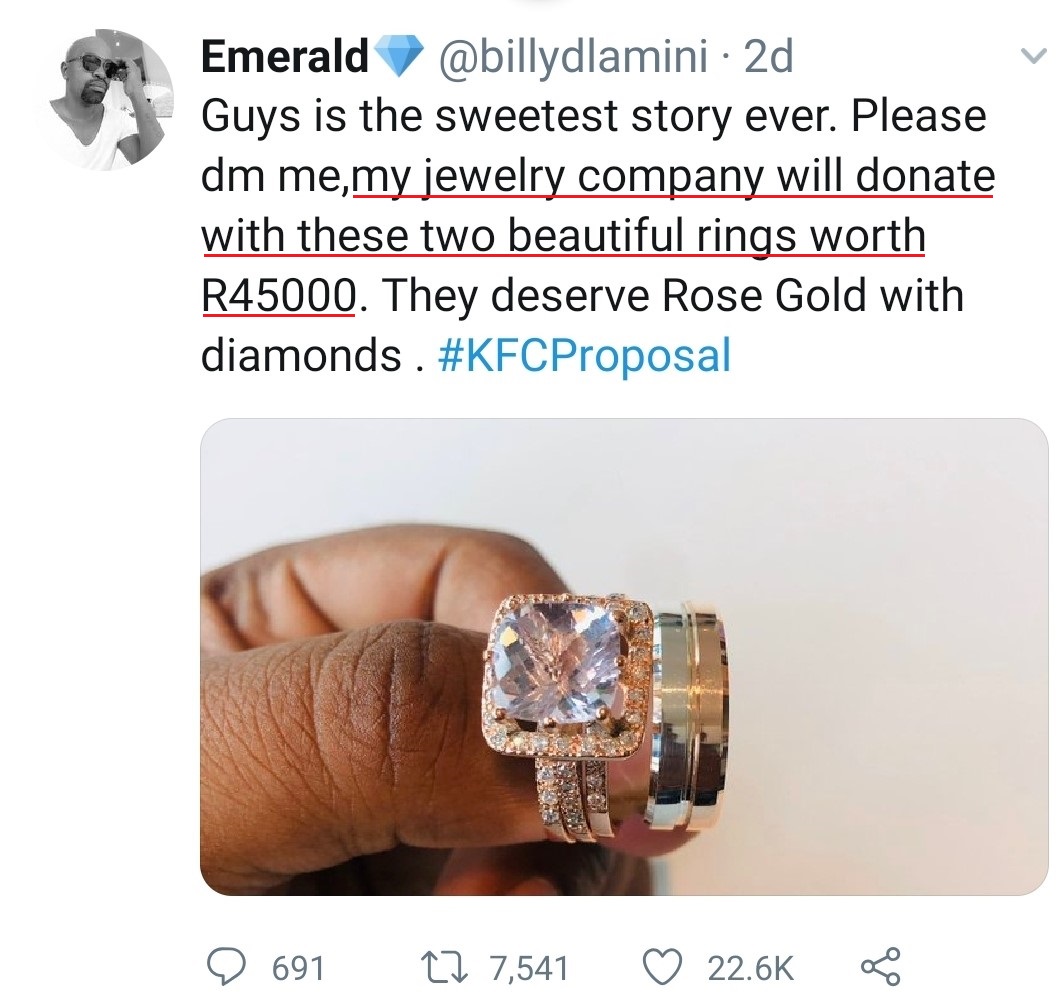The width and height of the screenshot is (1064, 1005).
Task: Open the share icon menu
Action: [880, 966]
